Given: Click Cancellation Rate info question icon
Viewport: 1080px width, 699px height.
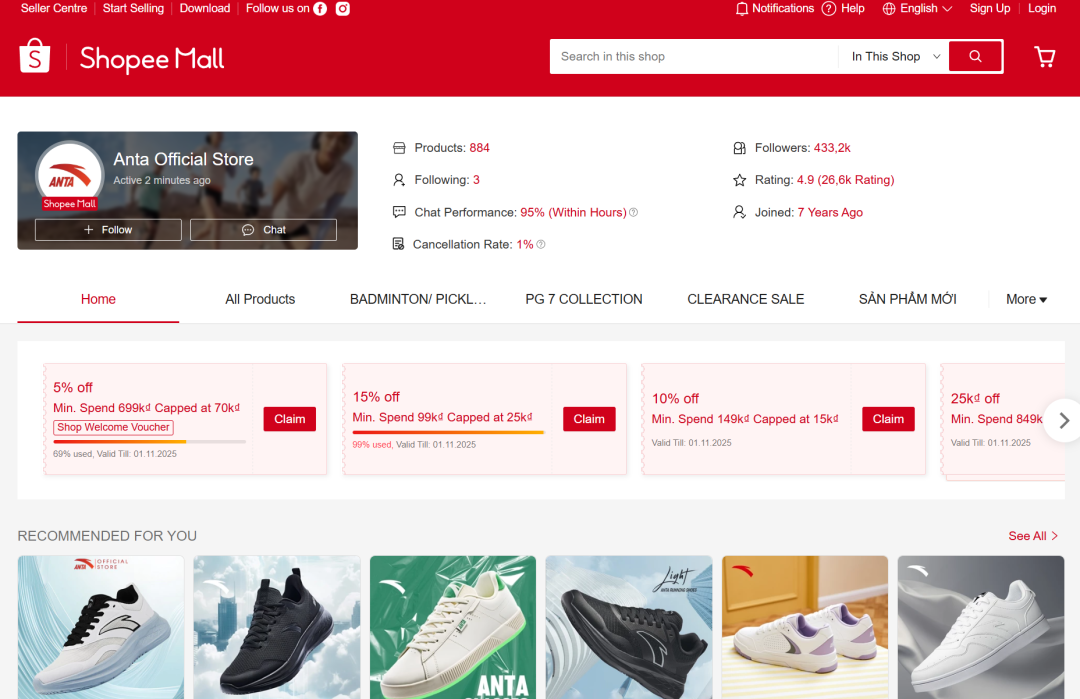Looking at the screenshot, I should 541,244.
